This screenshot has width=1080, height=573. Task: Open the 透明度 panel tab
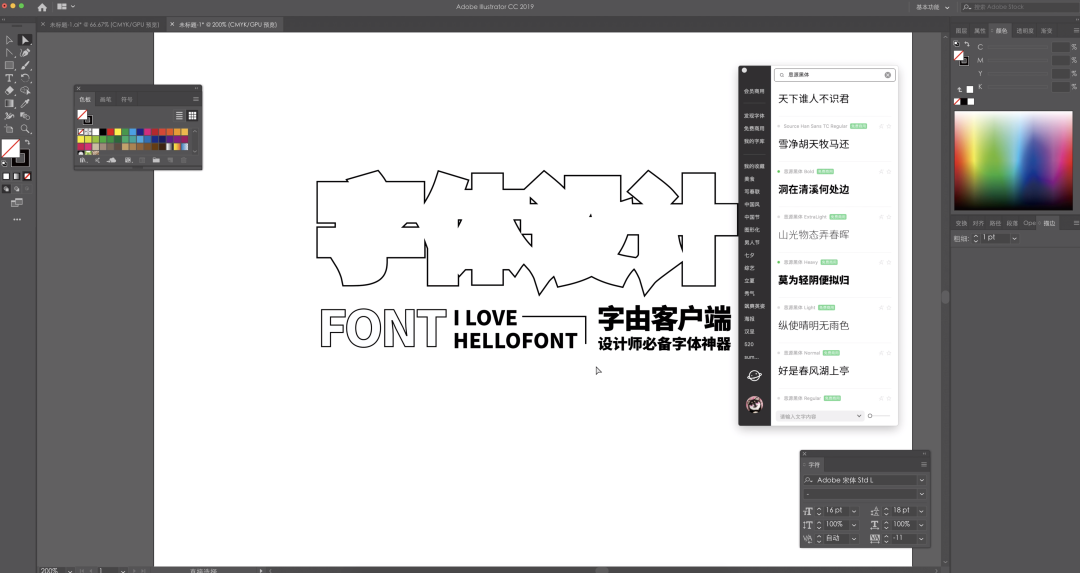[x=1025, y=31]
